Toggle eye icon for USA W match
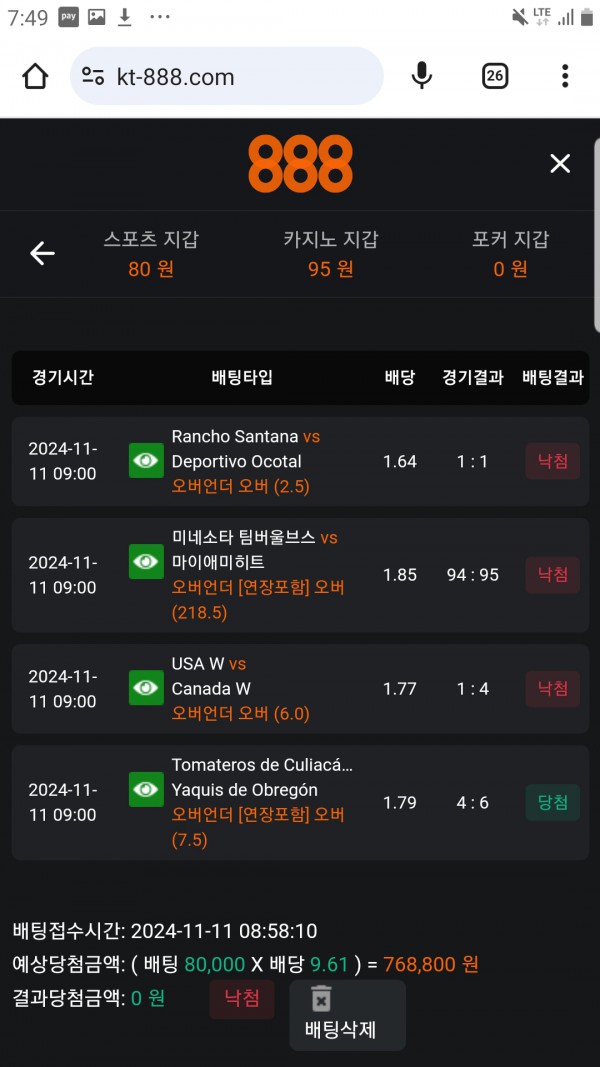Viewport: 600px width, 1067px height. tap(146, 688)
